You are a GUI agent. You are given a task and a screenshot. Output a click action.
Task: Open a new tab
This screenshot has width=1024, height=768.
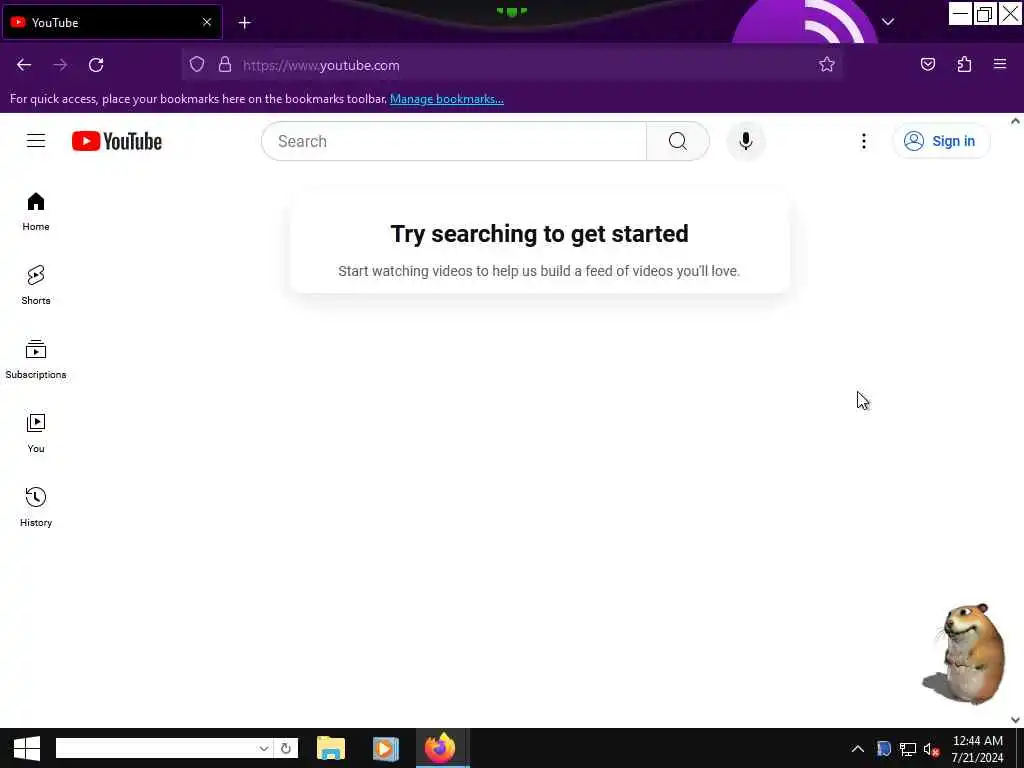pos(245,23)
